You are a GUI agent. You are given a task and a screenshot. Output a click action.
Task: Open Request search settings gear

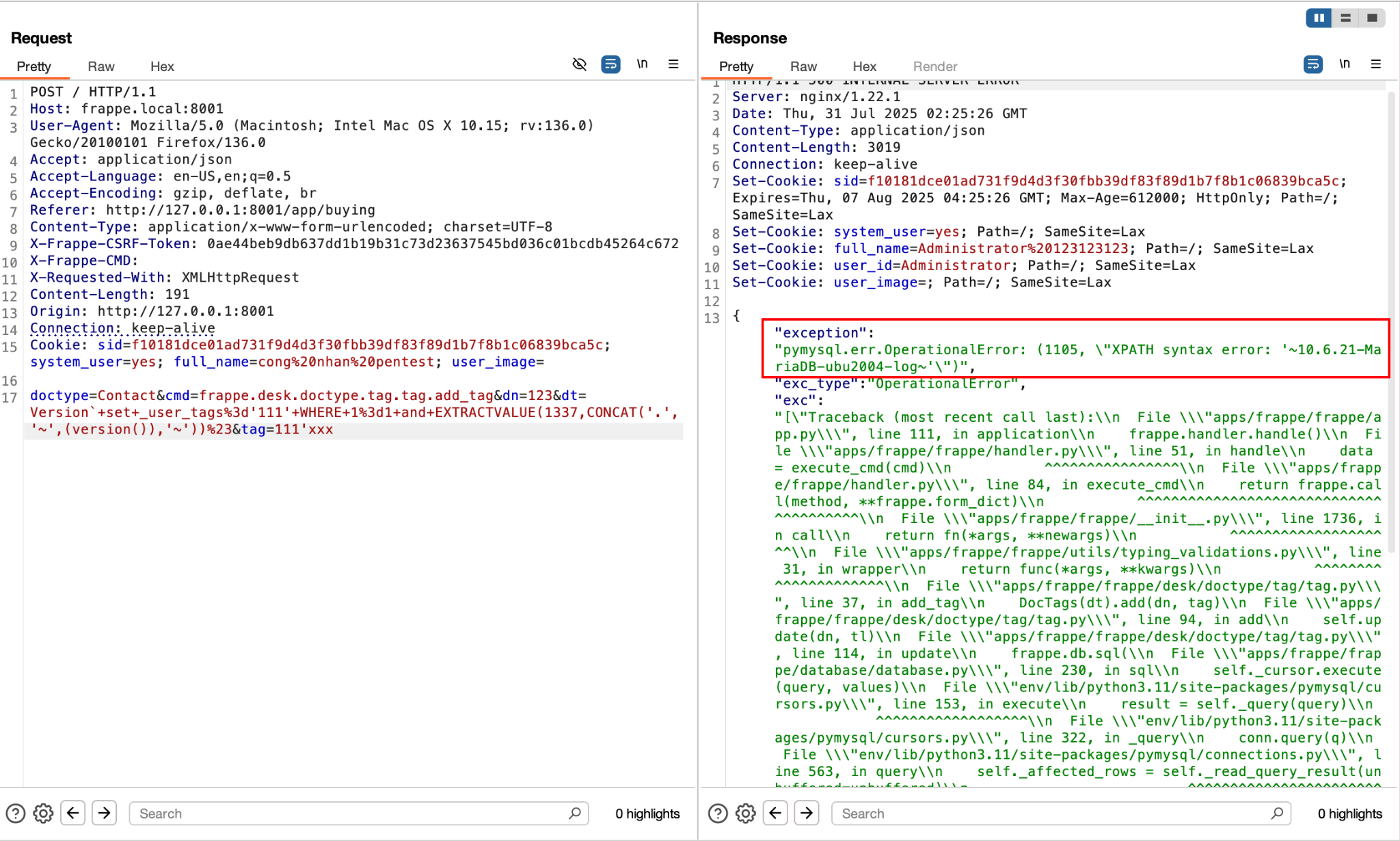(43, 813)
